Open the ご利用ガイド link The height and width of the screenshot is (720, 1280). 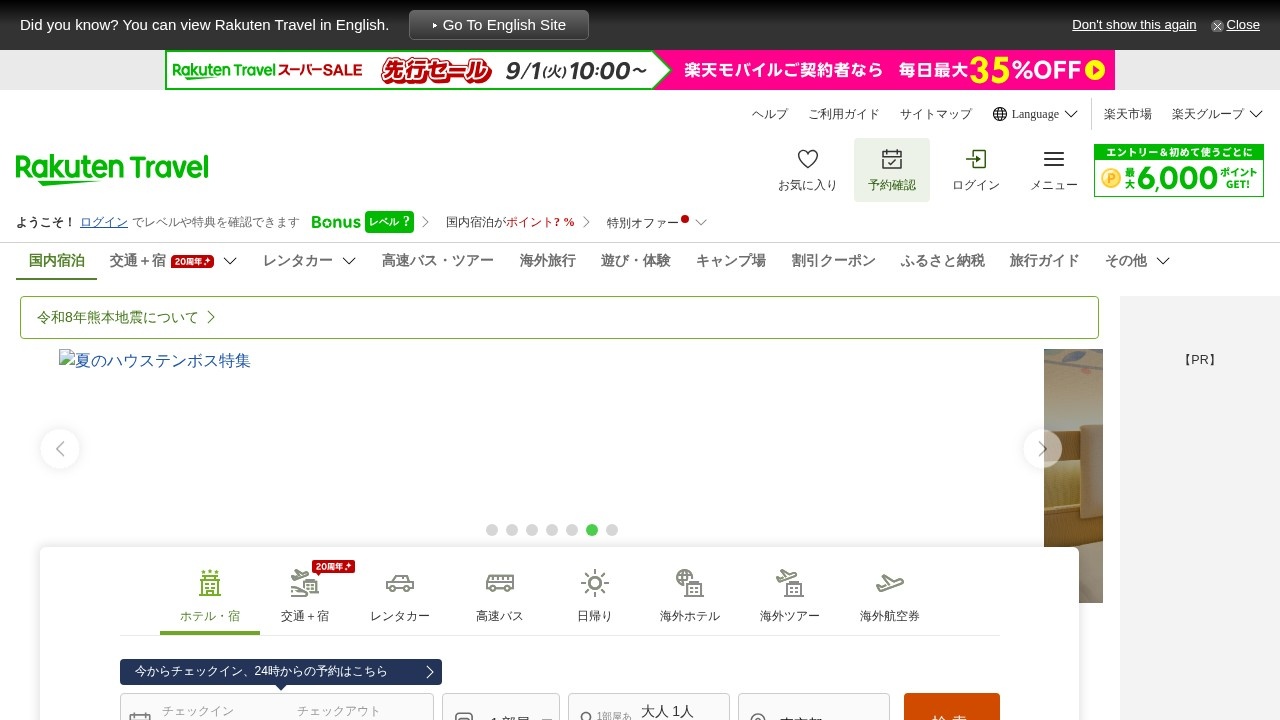click(844, 114)
